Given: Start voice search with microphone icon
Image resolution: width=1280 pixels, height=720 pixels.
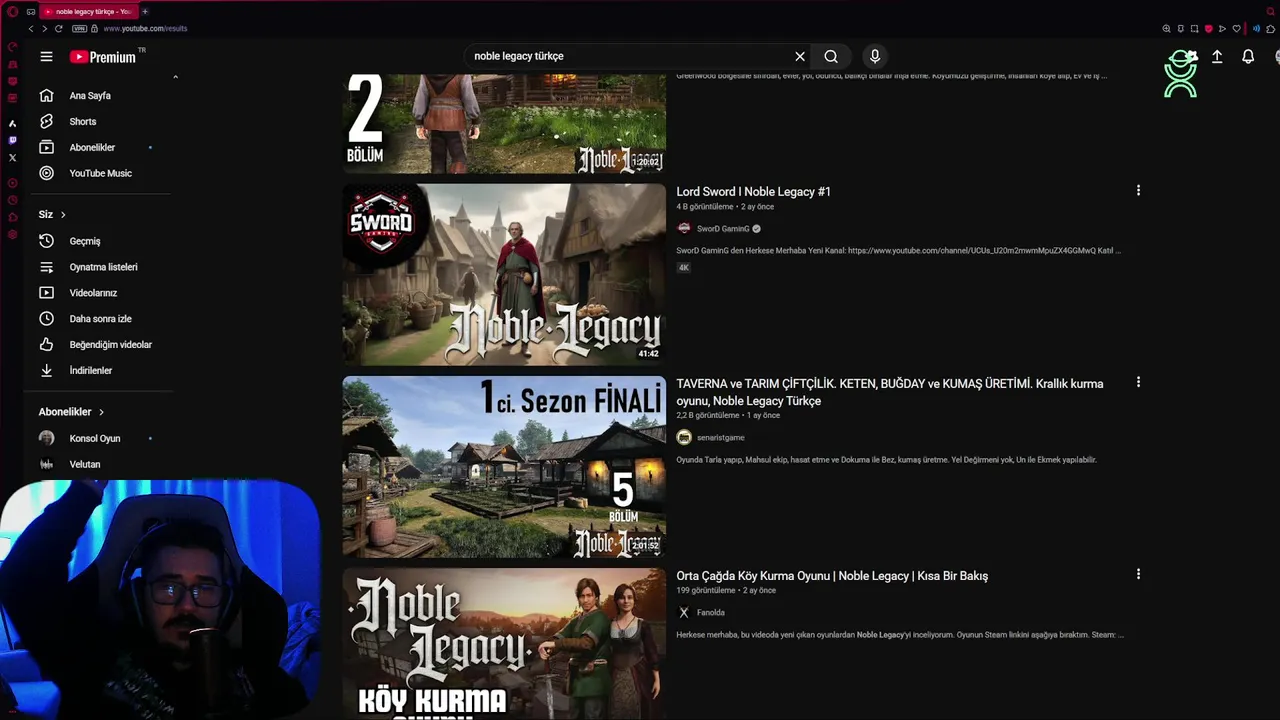Looking at the screenshot, I should 875,57.
